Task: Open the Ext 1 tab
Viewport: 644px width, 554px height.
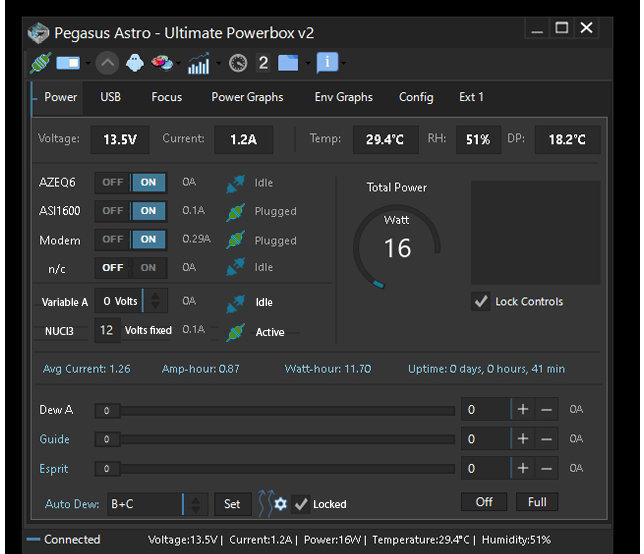Action: (471, 97)
